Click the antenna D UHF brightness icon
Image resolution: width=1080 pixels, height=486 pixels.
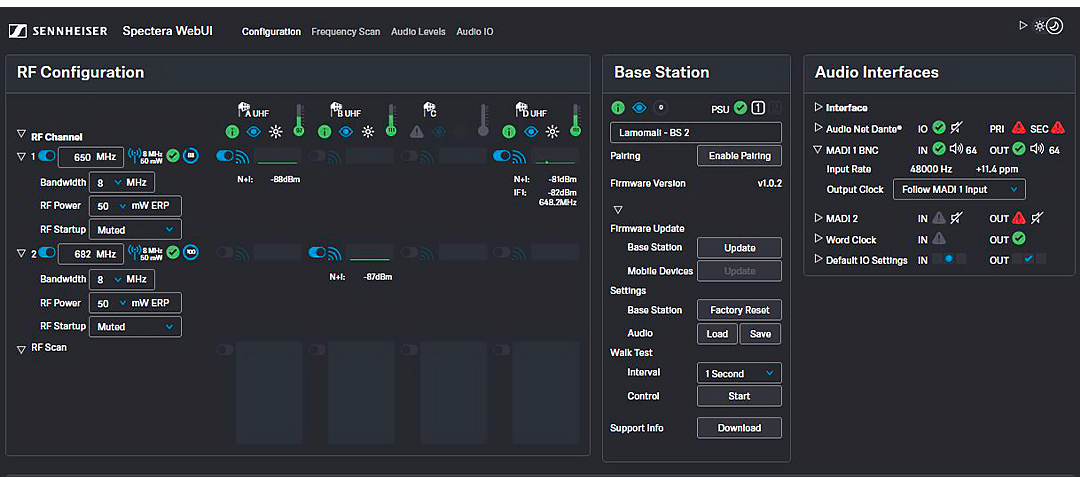tap(551, 131)
